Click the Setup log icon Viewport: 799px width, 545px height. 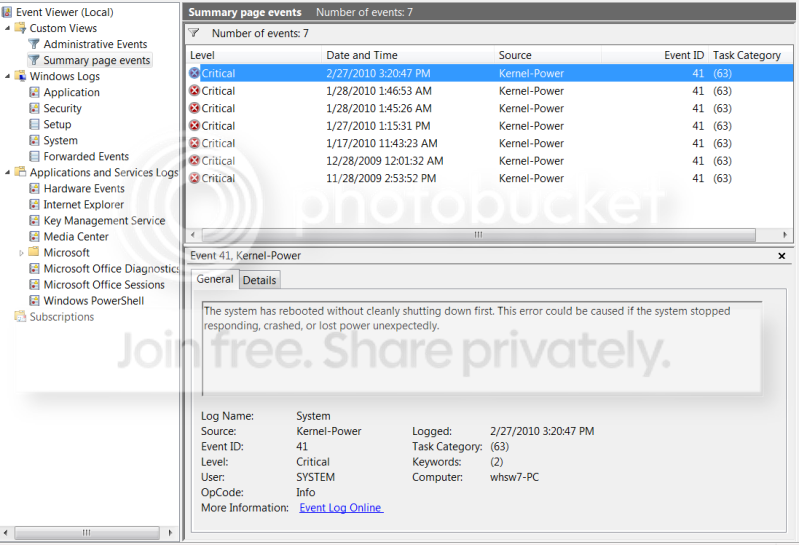click(34, 124)
